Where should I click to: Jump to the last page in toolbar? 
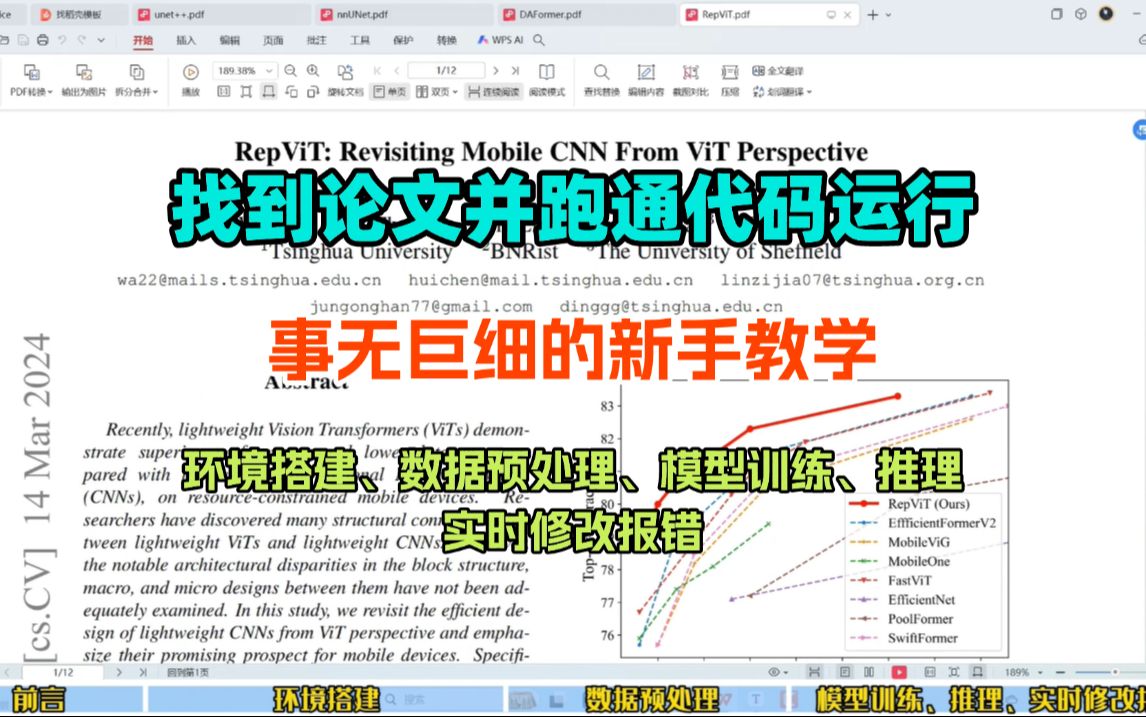(x=515, y=71)
